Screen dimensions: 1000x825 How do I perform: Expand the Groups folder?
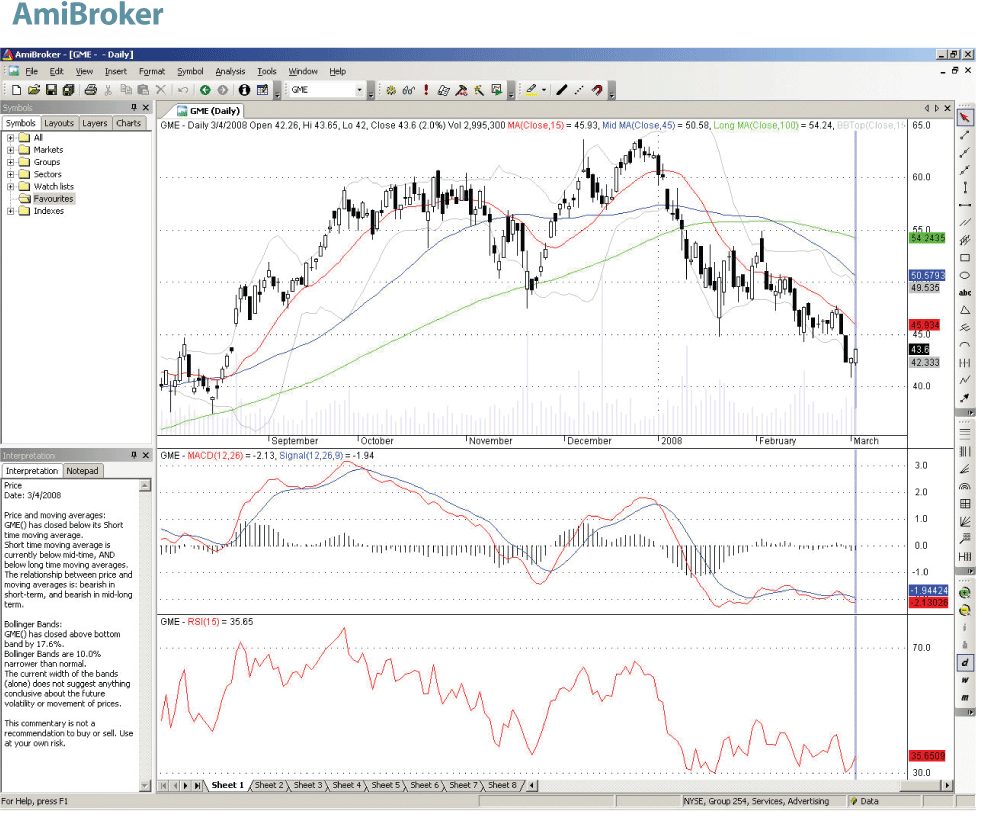[10, 162]
